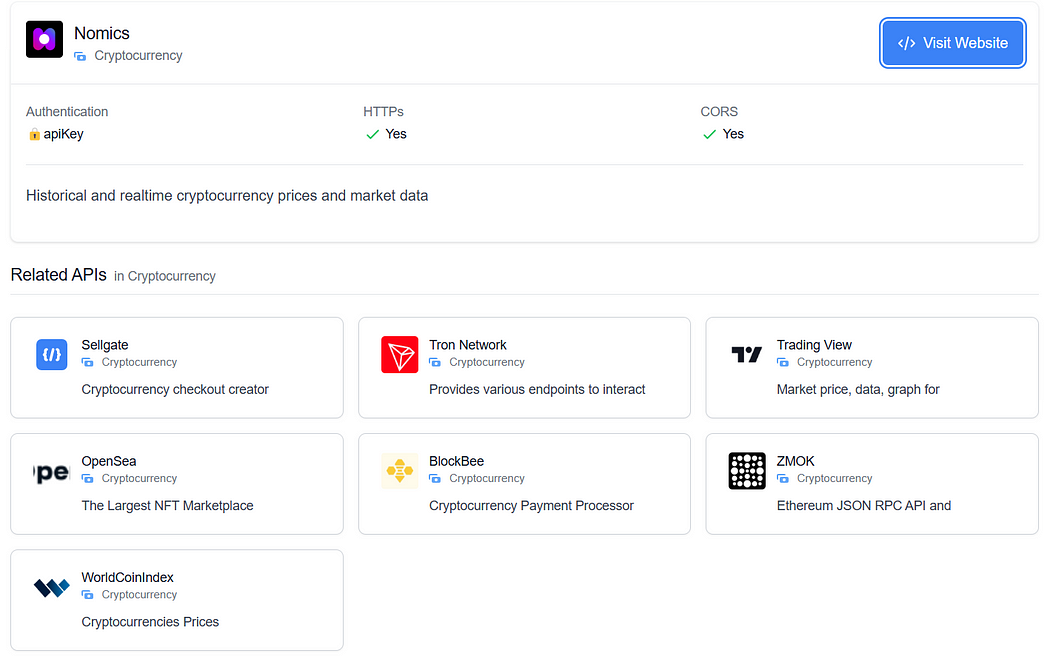Click the Visit Website button
Image resolution: width=1050 pixels, height=659 pixels.
[x=952, y=43]
